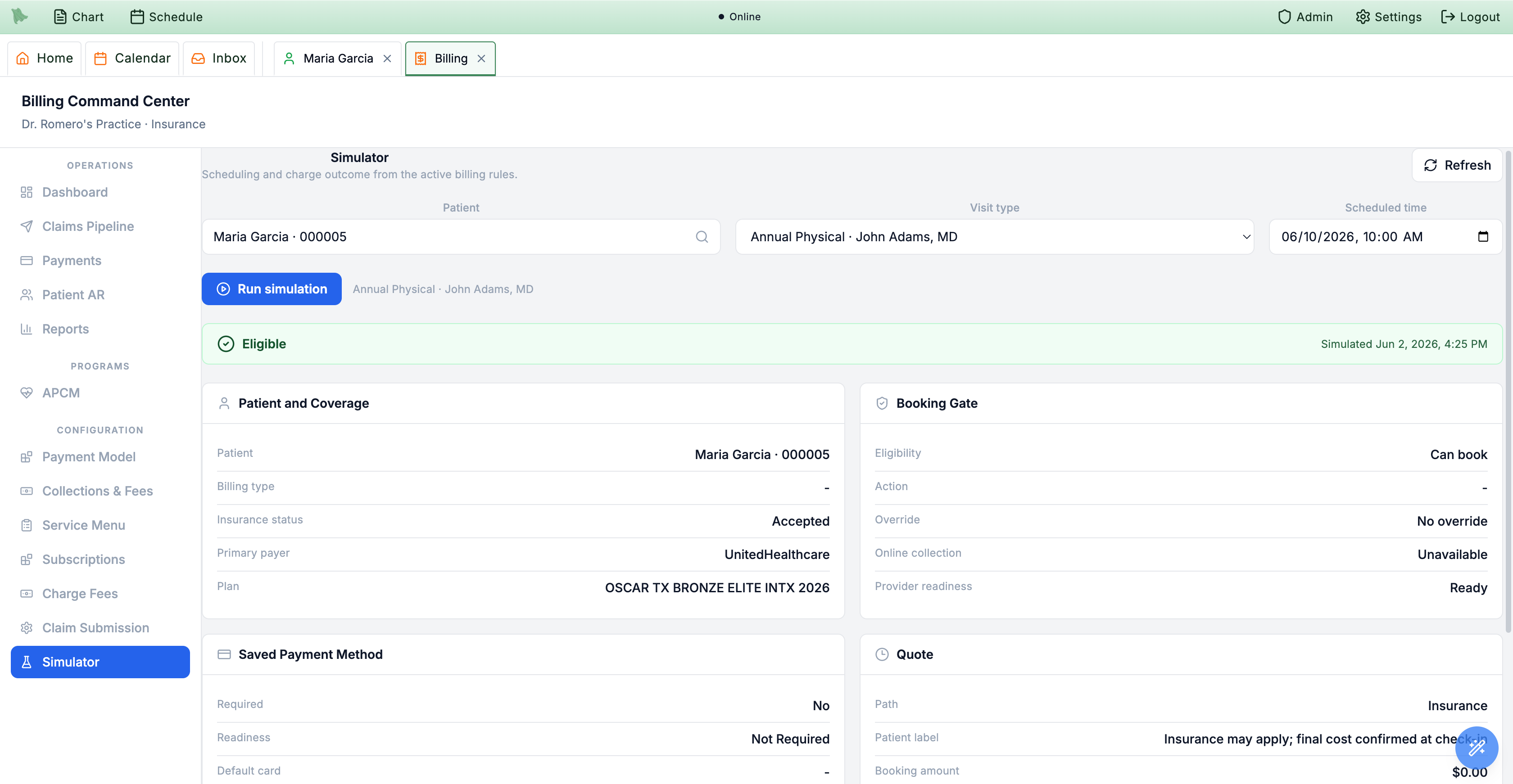Switch to the Home tab
1513x784 pixels.
[45, 58]
